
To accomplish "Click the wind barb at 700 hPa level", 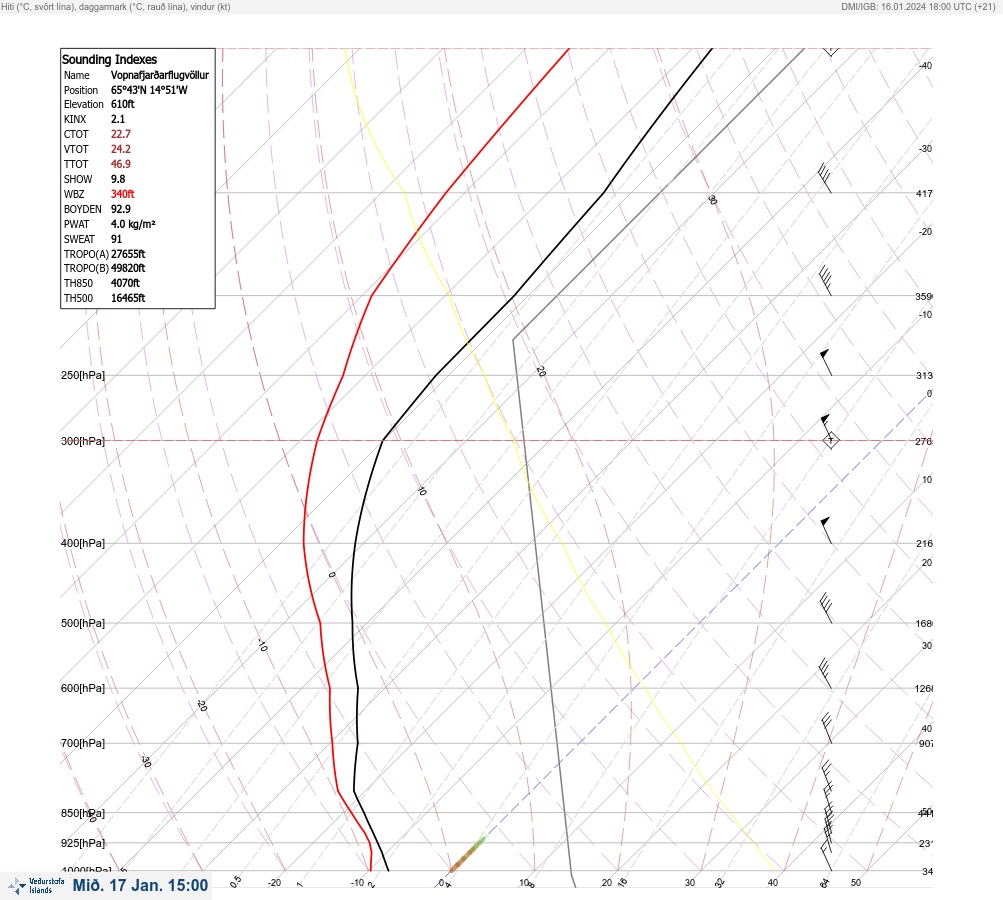I will coord(826,728).
